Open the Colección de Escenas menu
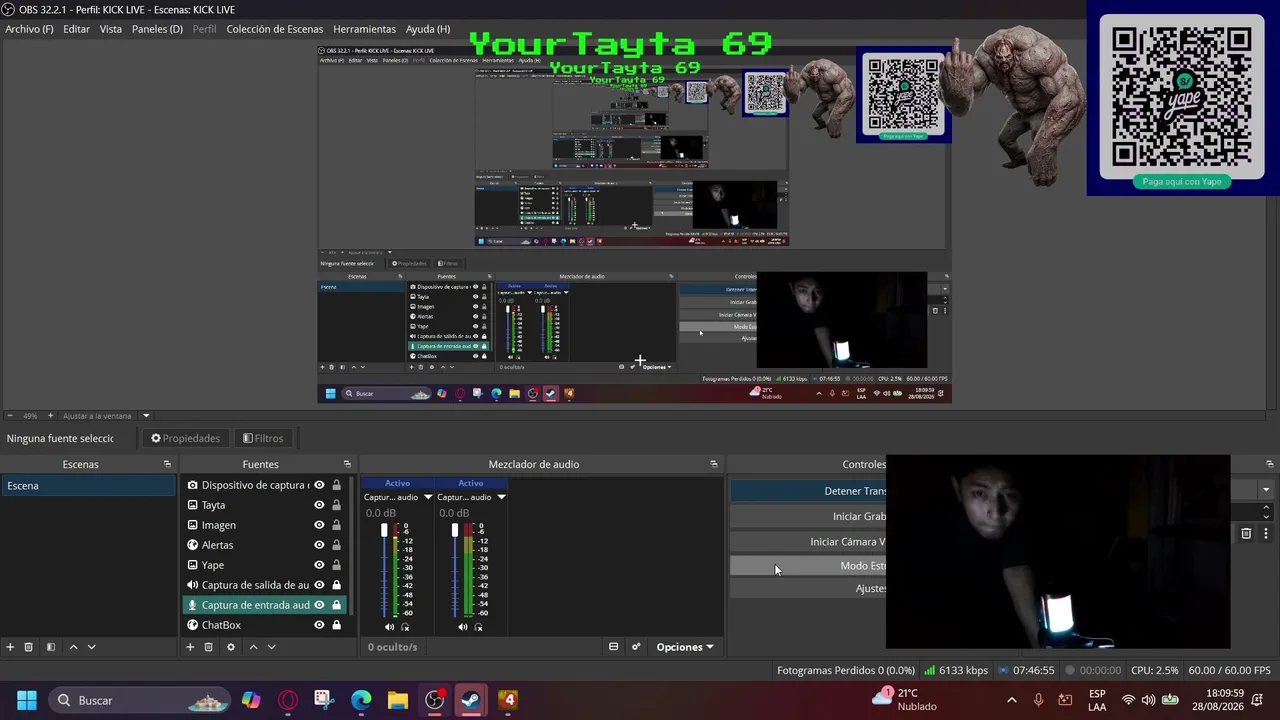 point(274,29)
